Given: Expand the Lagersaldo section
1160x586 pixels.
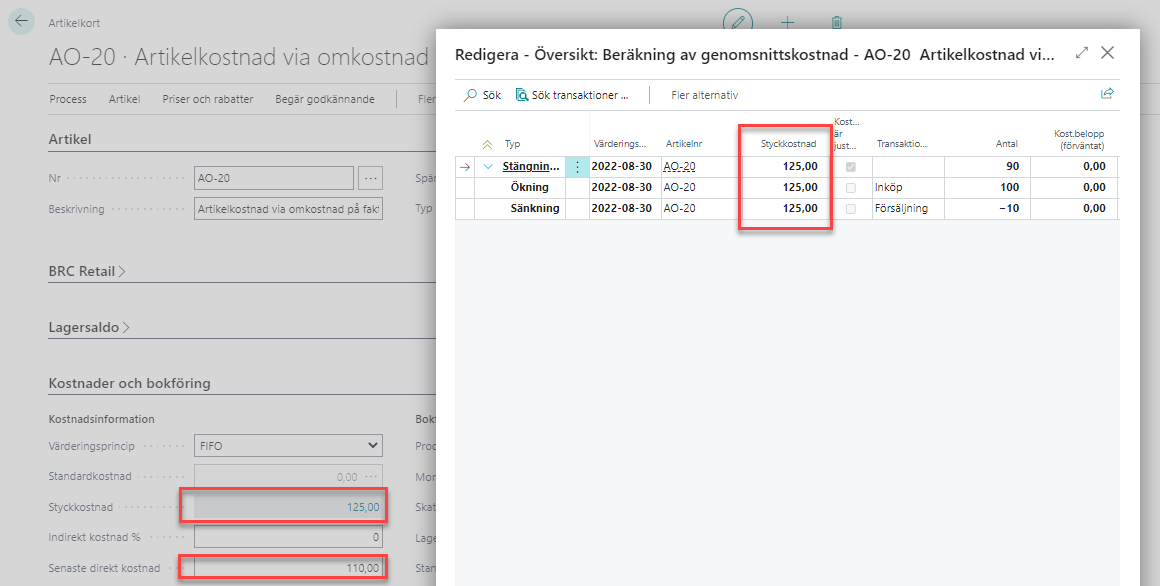Looking at the screenshot, I should coord(87,327).
